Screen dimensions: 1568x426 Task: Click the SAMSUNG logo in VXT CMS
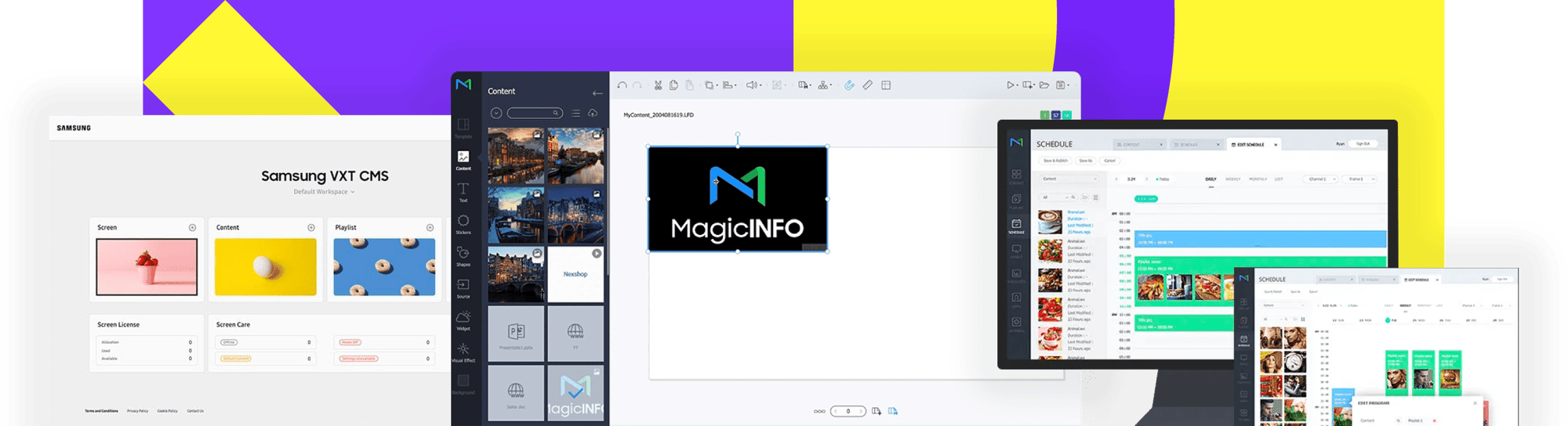coord(74,128)
